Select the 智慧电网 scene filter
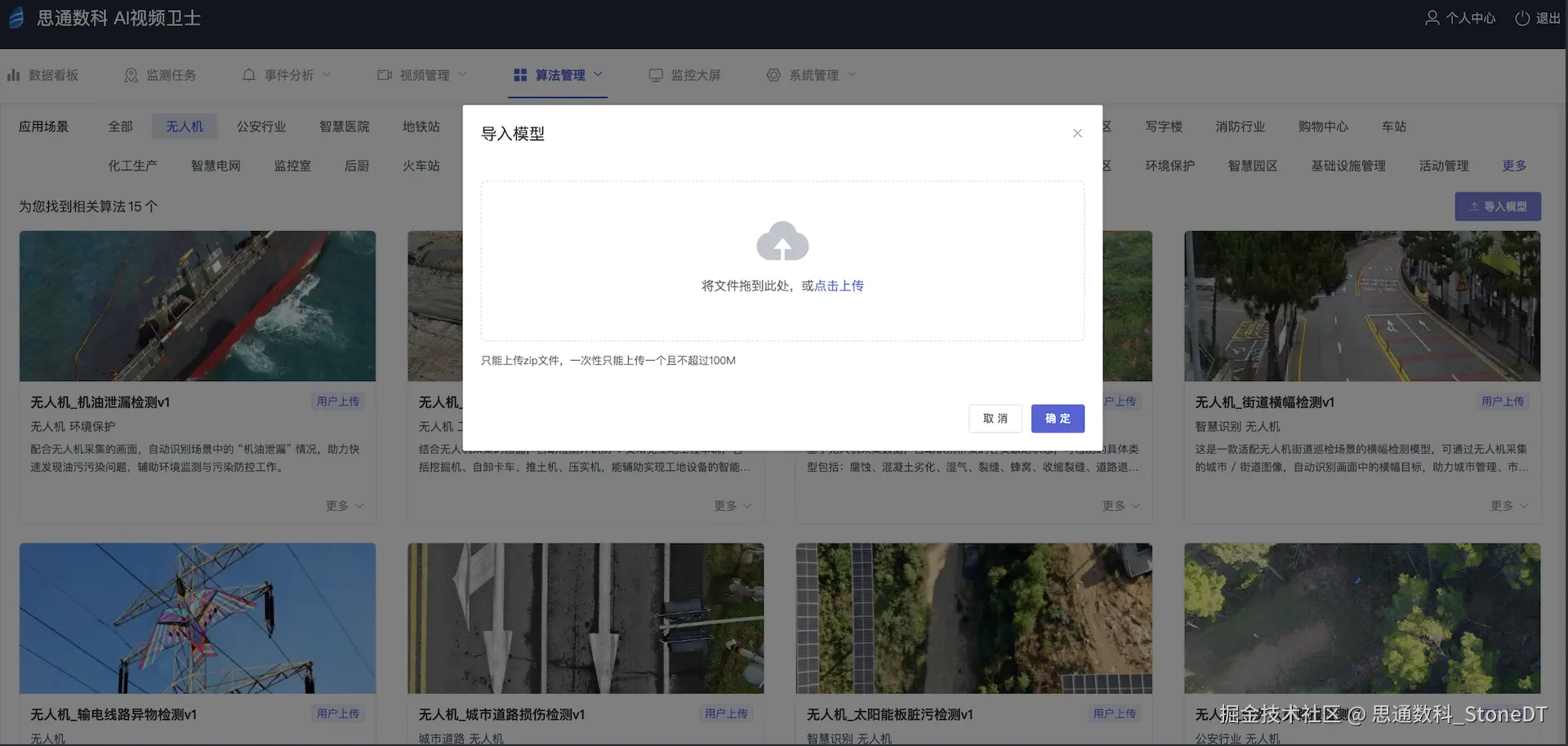This screenshot has width=1568, height=746. 216,166
